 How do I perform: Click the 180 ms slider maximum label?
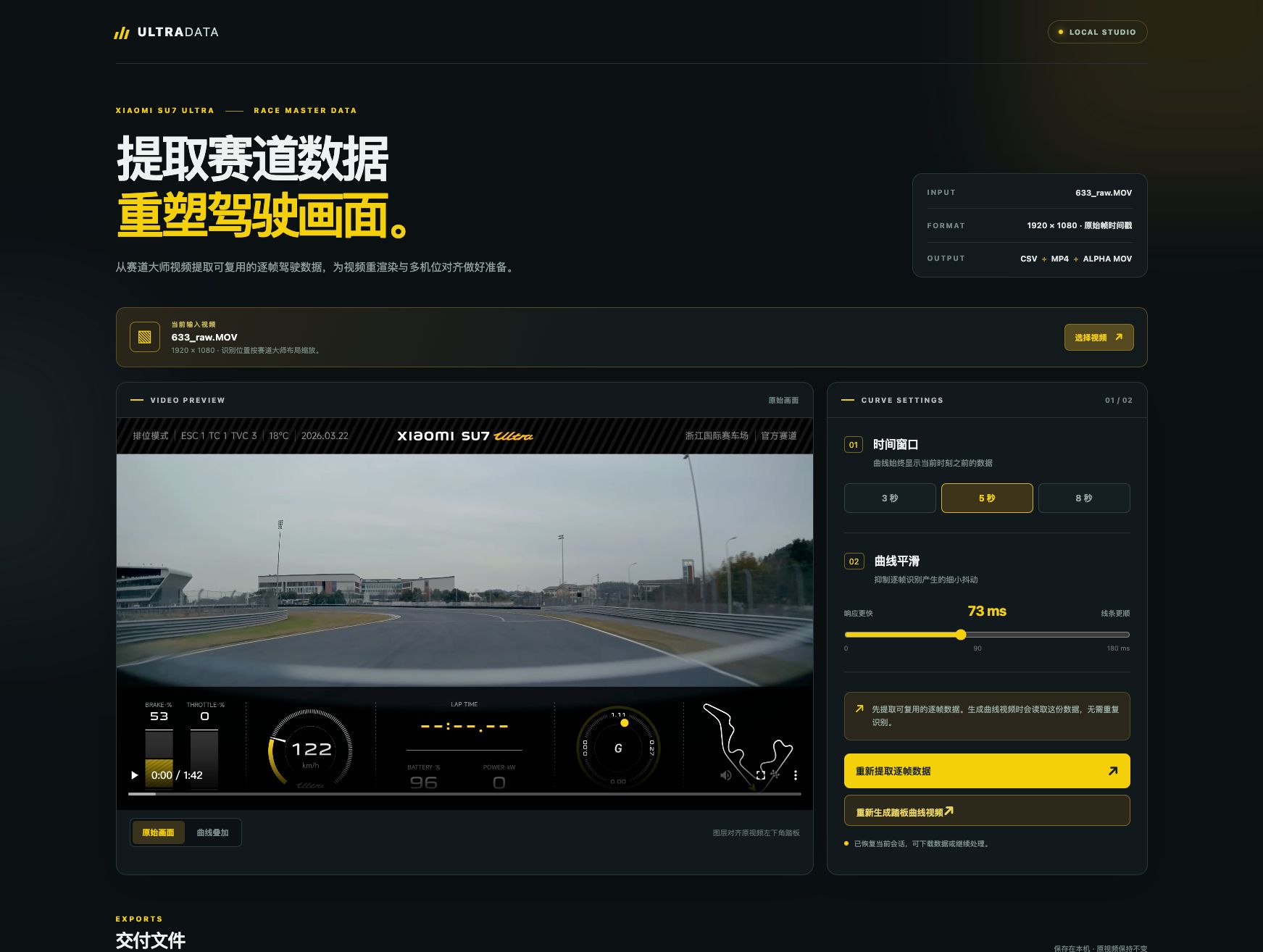tap(1118, 648)
